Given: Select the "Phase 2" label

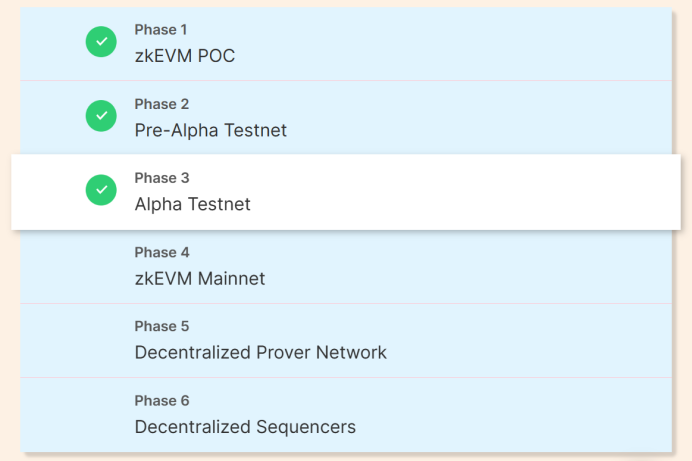Looking at the screenshot, I should tap(162, 104).
